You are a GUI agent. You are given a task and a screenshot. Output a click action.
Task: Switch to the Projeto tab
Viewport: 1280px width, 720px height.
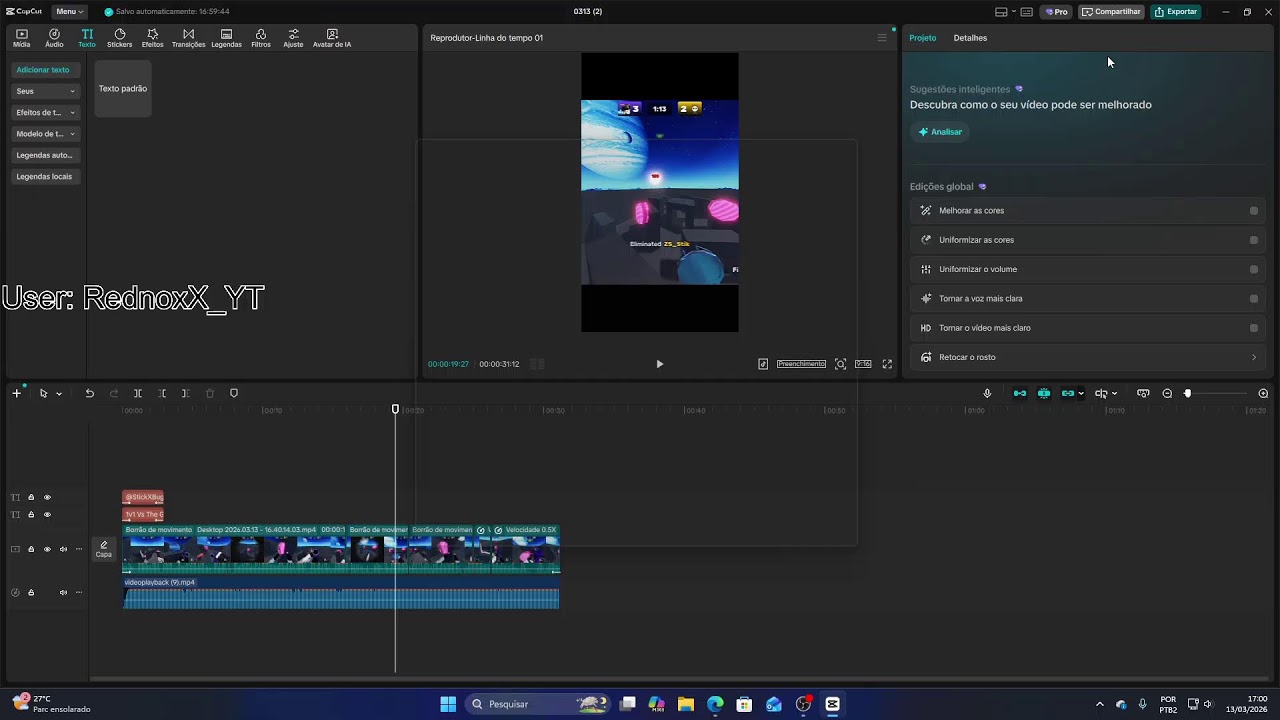(x=922, y=38)
